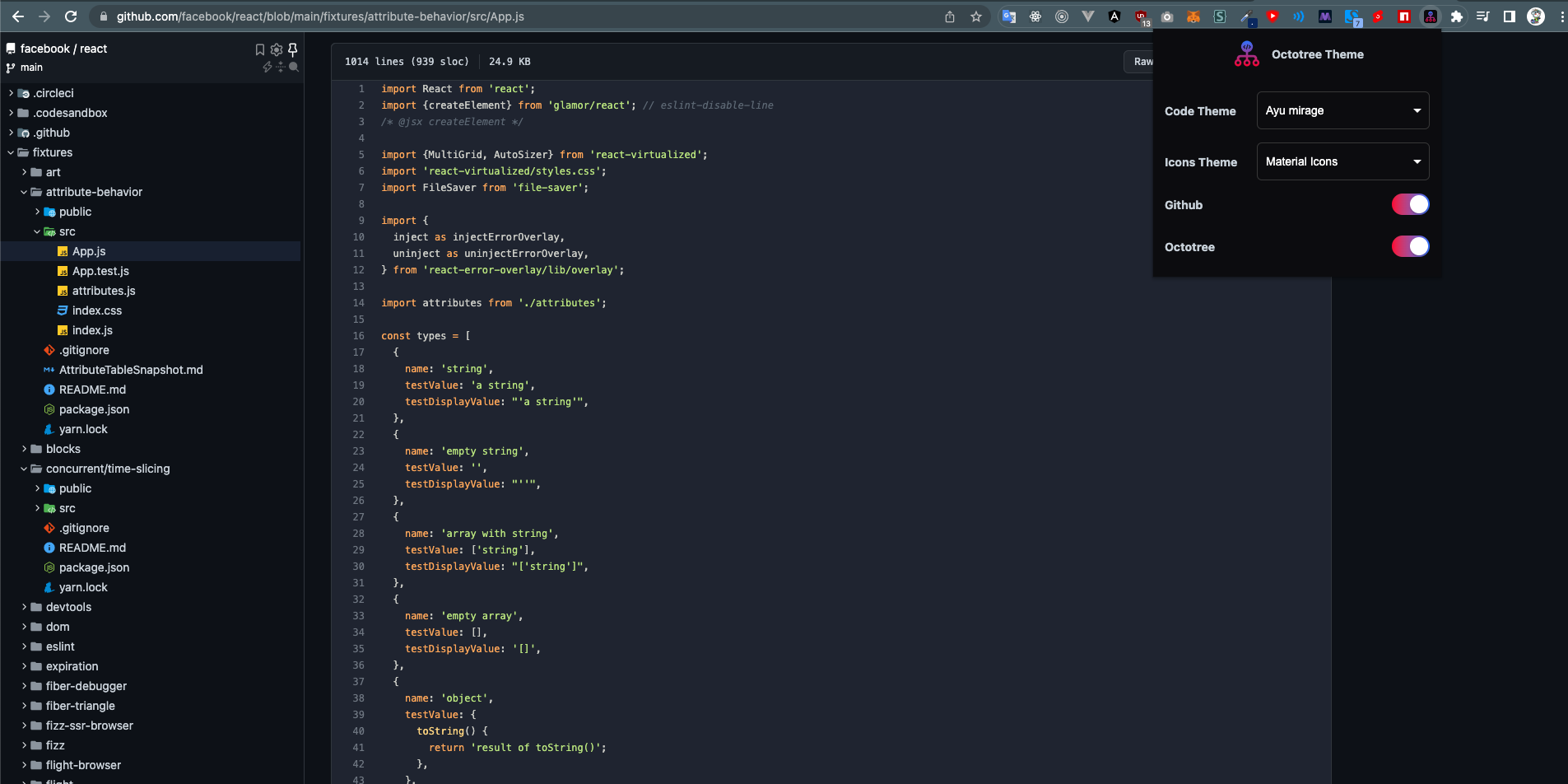Click 'Octotree Theme' popup title
The height and width of the screenshot is (784, 1568).
pos(1317,54)
